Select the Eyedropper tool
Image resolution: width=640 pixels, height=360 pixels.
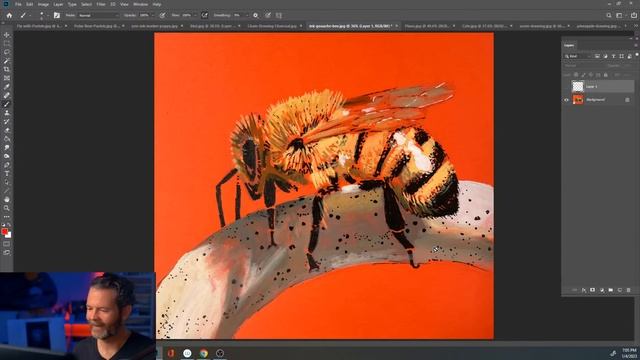click(7, 87)
